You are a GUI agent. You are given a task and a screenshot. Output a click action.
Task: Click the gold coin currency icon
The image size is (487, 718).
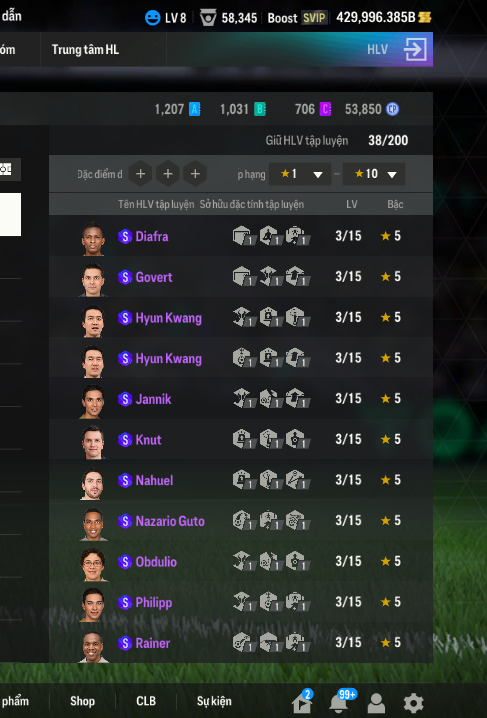coord(425,17)
